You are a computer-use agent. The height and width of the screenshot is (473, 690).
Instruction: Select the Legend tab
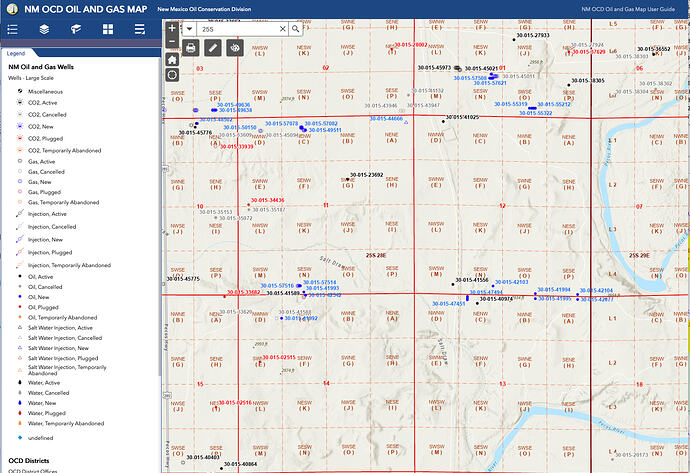tap(16, 53)
